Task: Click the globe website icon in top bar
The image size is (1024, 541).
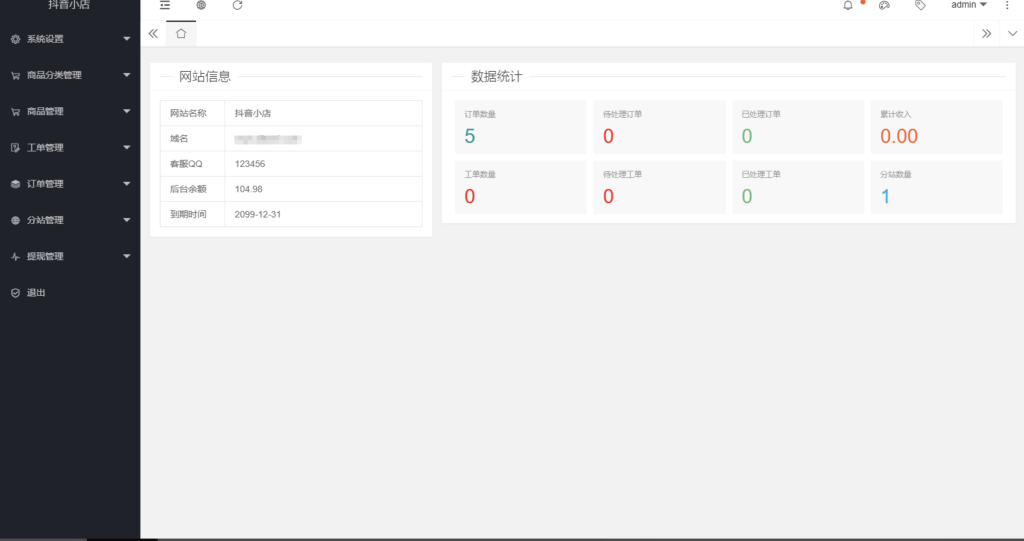Action: 201,5
